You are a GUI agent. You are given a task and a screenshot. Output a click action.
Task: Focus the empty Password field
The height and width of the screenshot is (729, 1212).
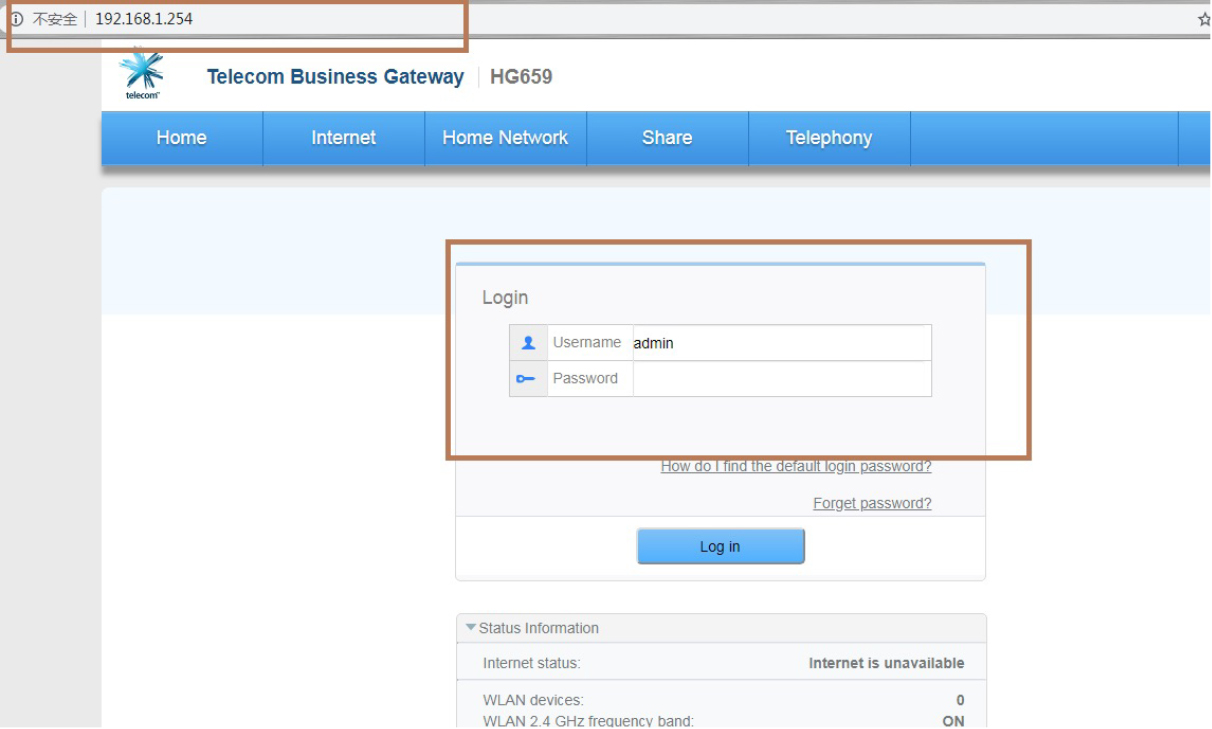(x=782, y=379)
